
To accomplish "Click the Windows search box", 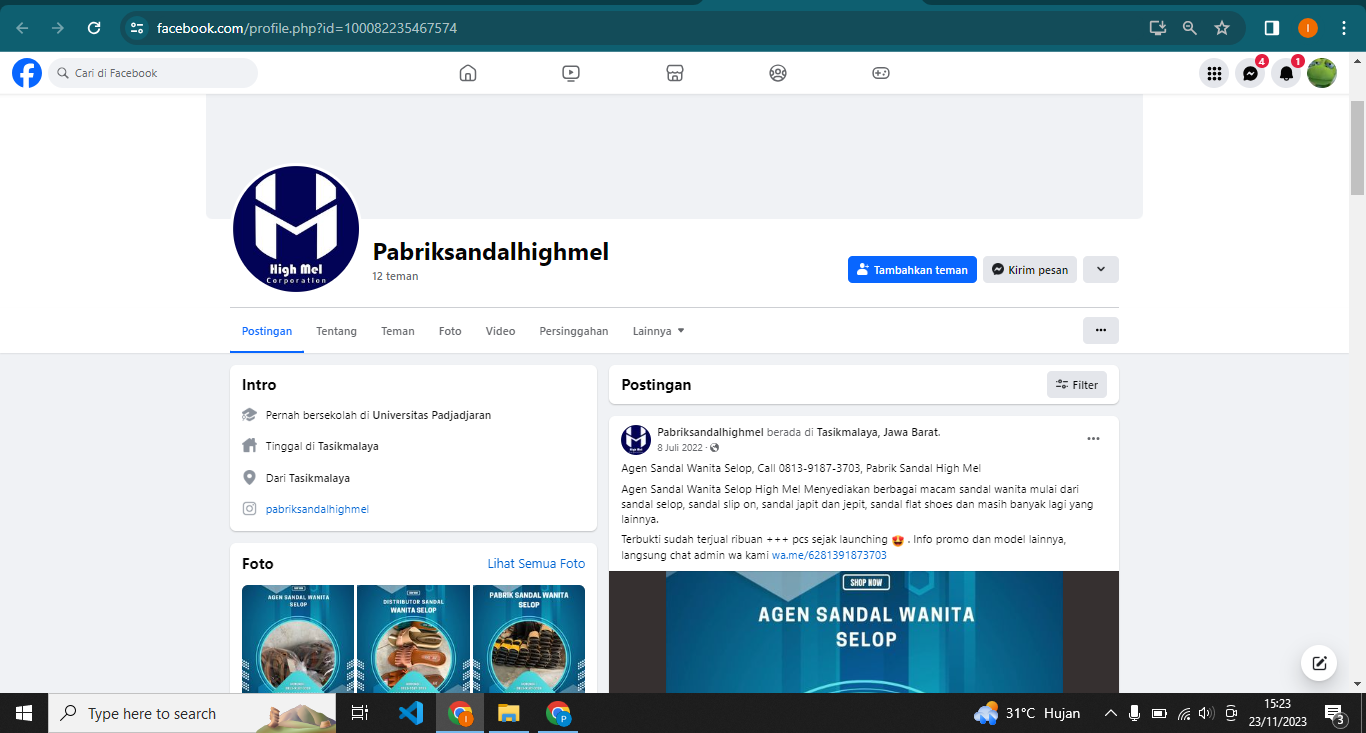I will pos(192,714).
